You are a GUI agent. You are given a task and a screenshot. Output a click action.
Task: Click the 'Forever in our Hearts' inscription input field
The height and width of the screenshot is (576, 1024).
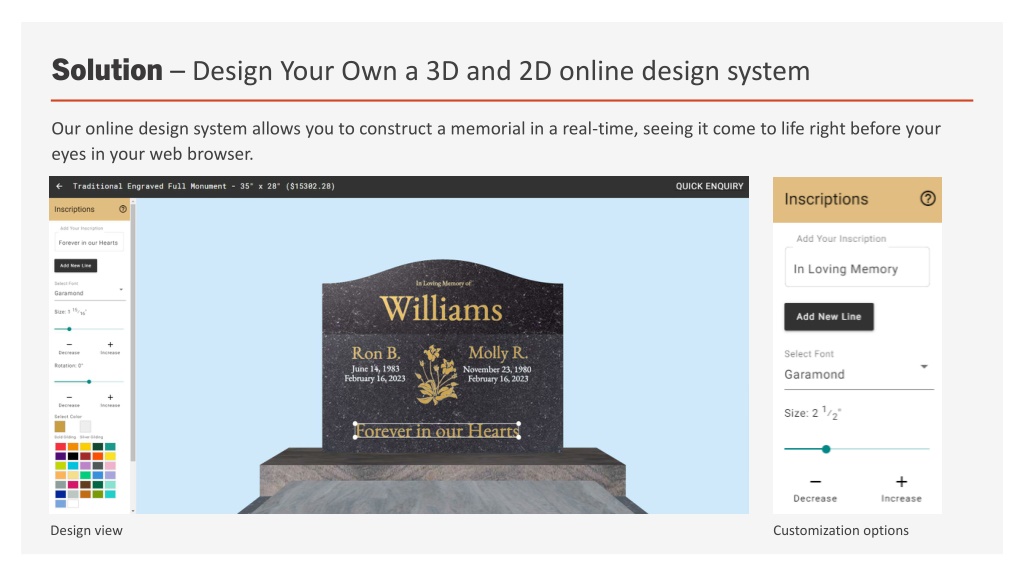[88, 242]
